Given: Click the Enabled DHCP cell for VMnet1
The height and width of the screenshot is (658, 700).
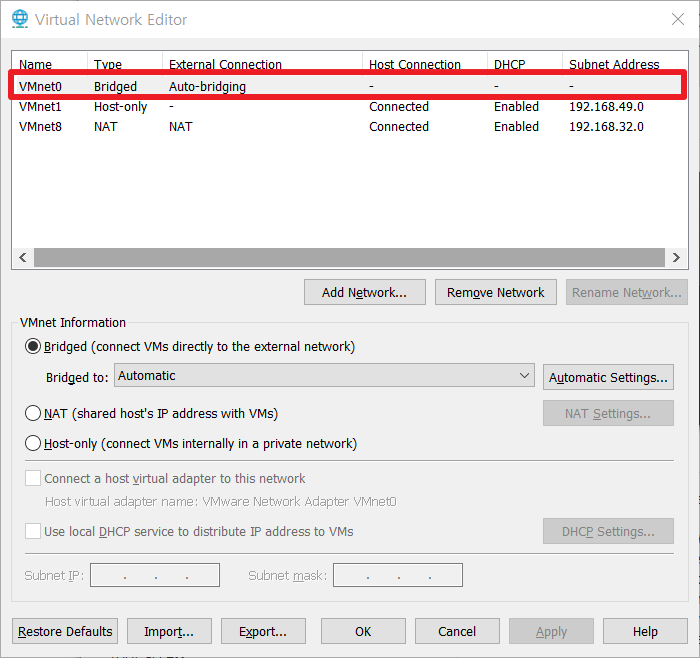Looking at the screenshot, I should pyautogui.click(x=516, y=107).
